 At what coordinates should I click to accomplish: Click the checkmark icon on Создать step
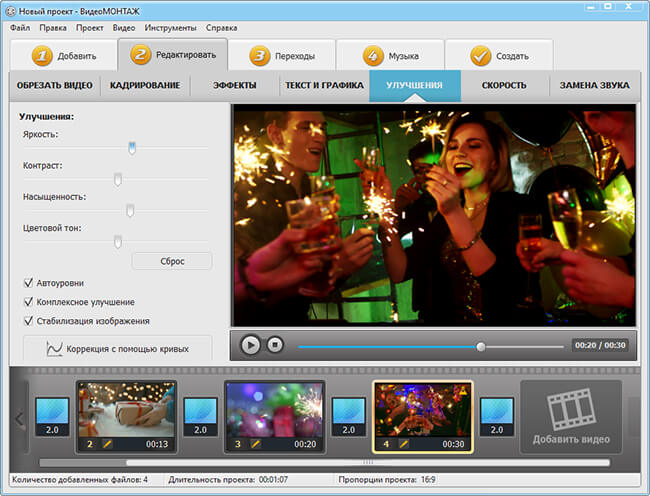pyautogui.click(x=480, y=56)
